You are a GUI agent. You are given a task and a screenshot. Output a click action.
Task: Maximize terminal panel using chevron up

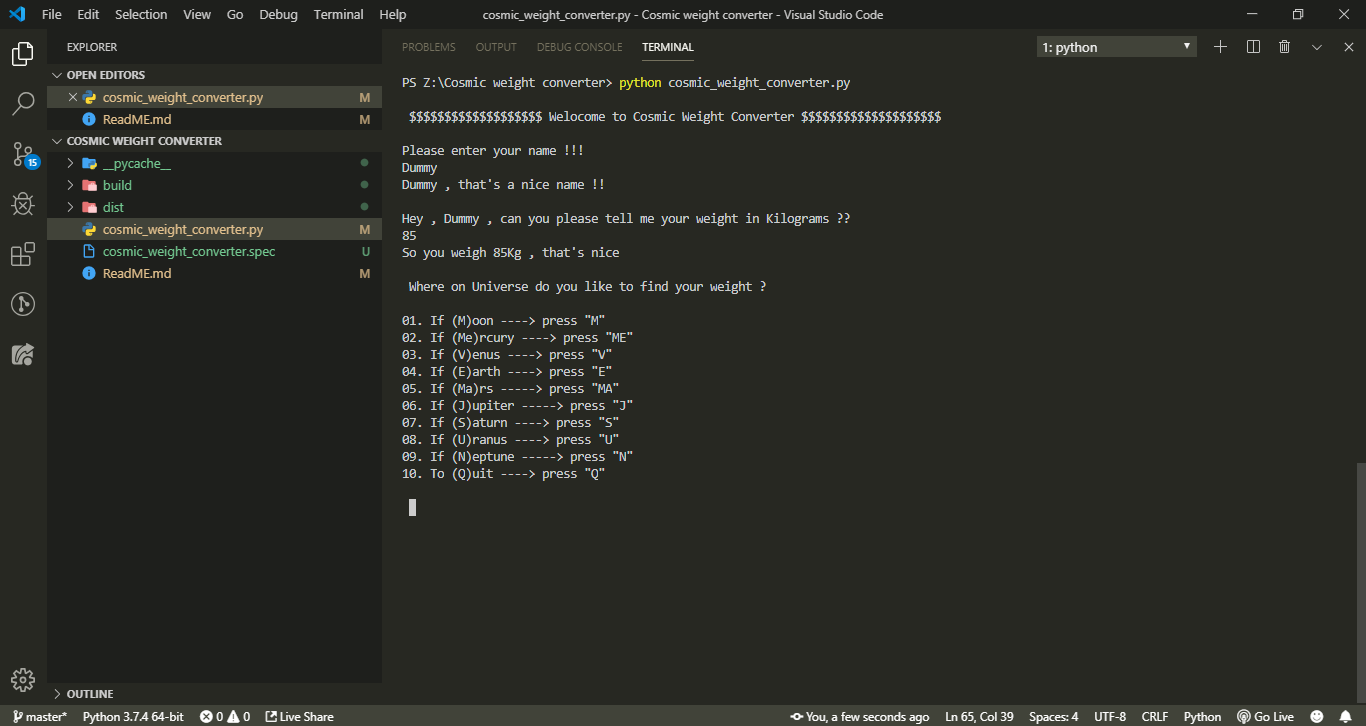1317,47
